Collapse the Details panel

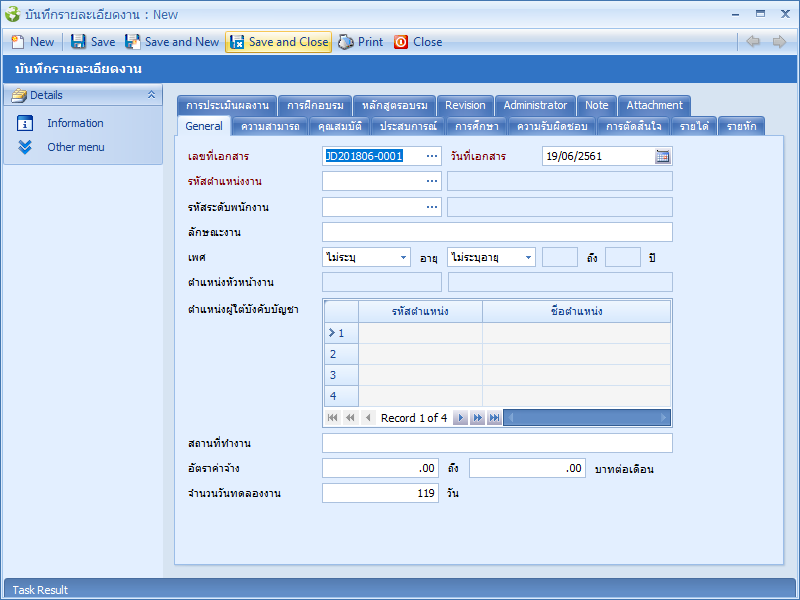click(152, 95)
